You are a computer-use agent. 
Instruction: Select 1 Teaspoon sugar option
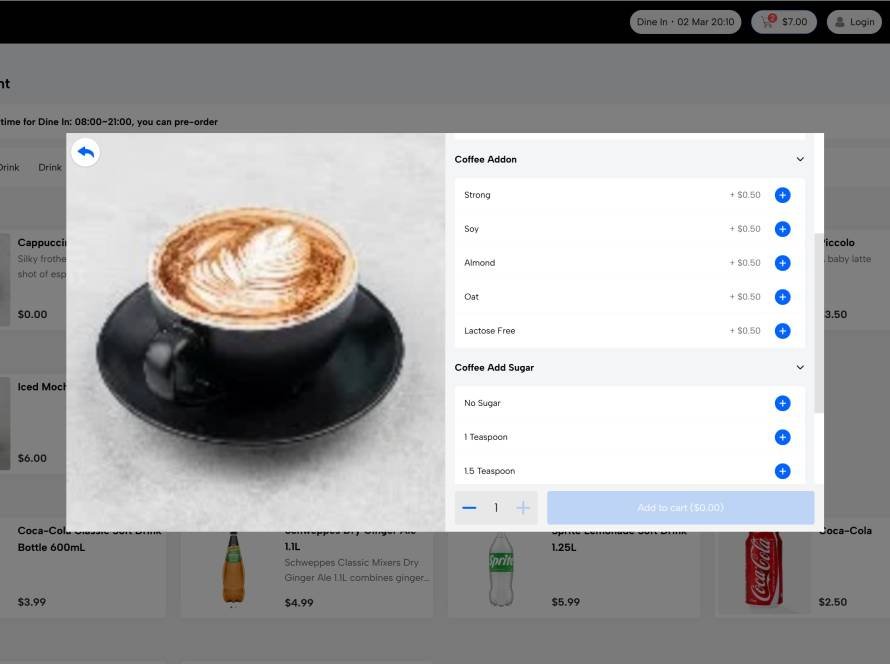[x=782, y=437]
